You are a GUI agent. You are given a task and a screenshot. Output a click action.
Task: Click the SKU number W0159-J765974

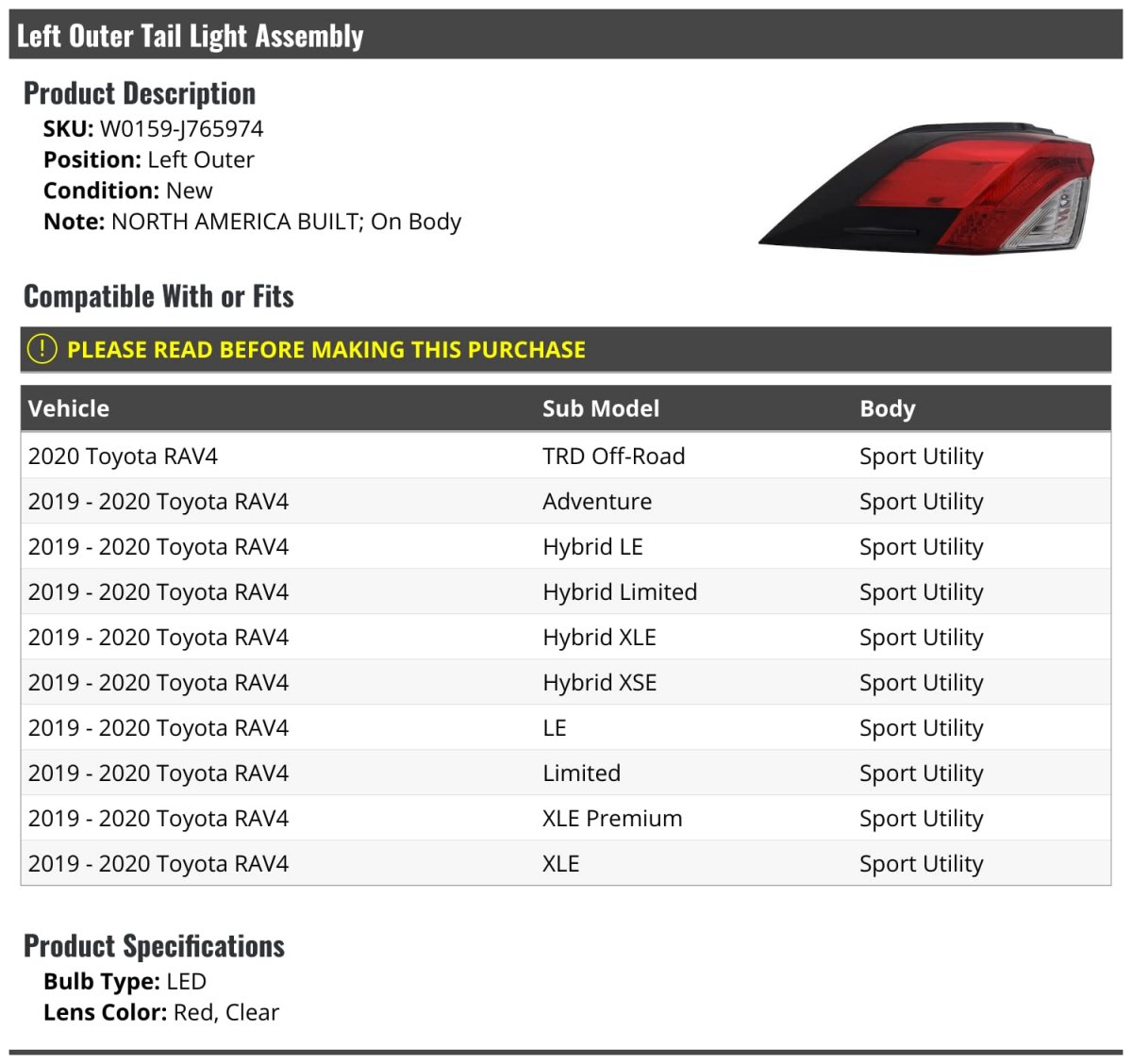tap(182, 129)
